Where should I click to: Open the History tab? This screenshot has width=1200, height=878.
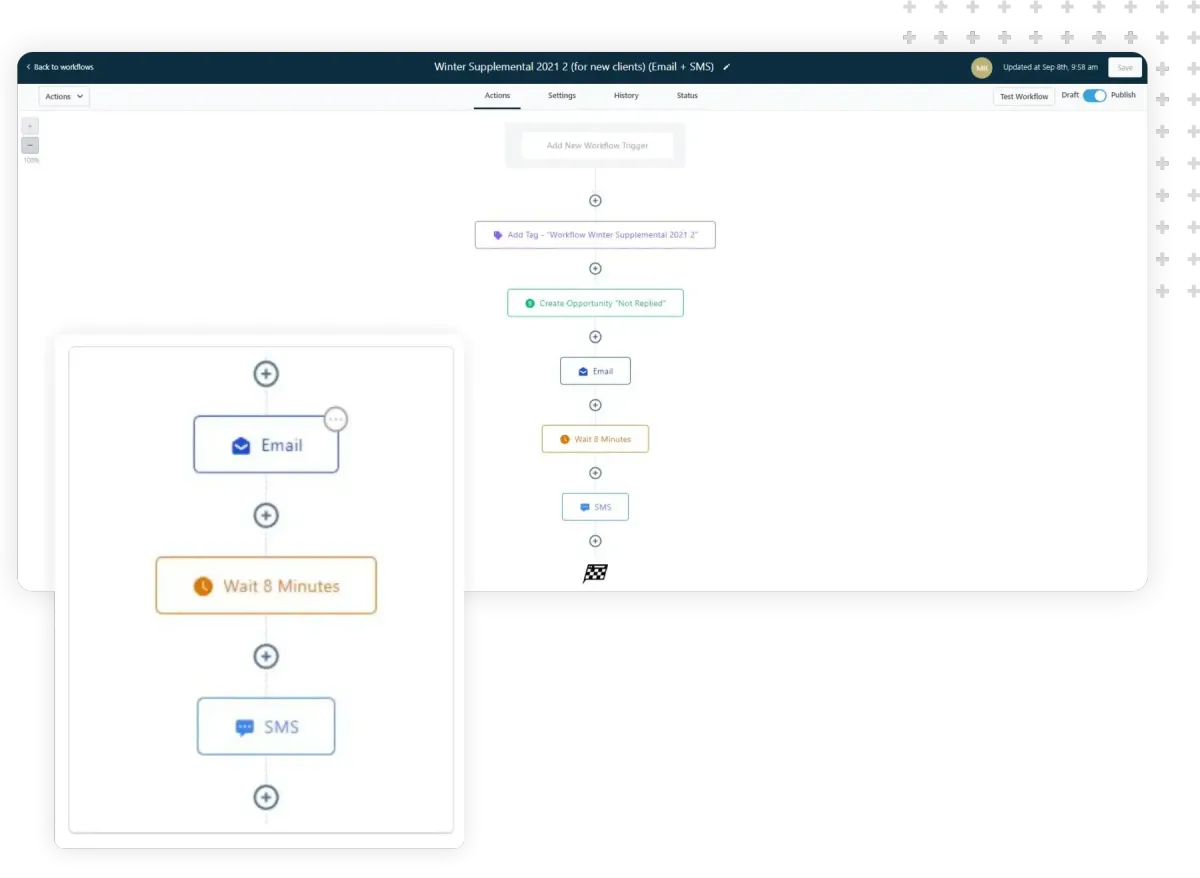tap(626, 96)
